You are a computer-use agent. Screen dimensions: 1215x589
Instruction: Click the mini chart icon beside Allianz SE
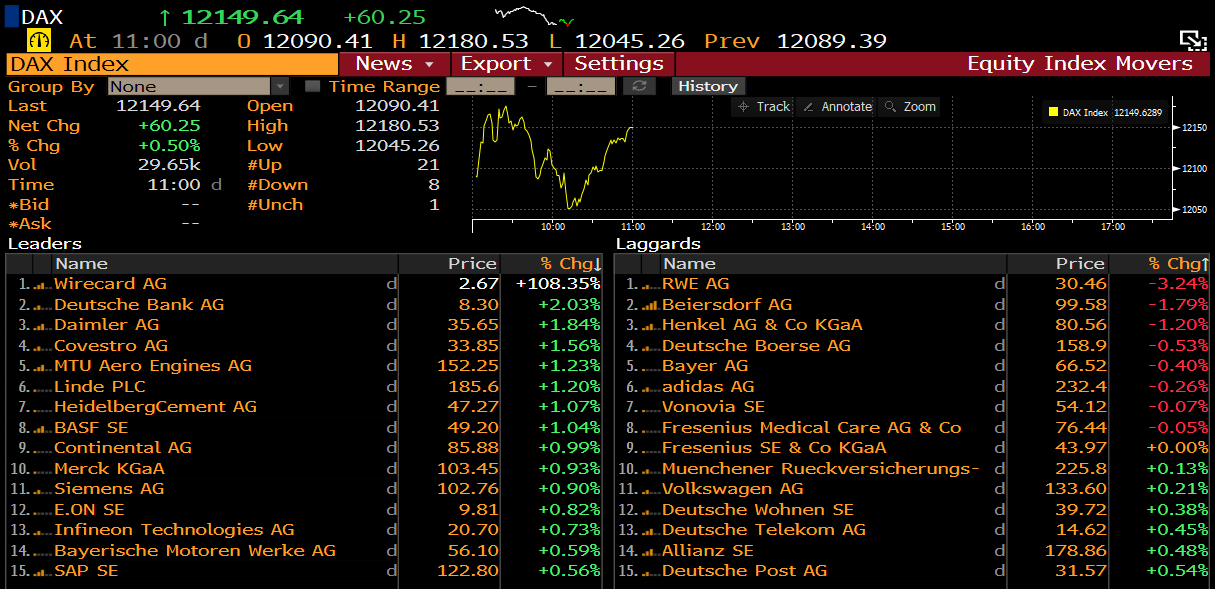click(650, 551)
